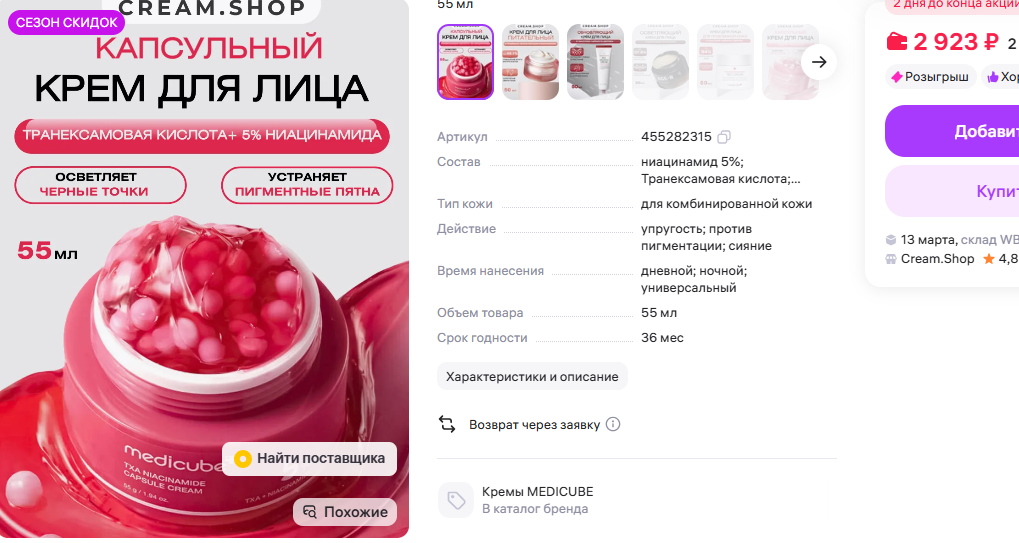Click the Найти поставщика button

point(309,459)
